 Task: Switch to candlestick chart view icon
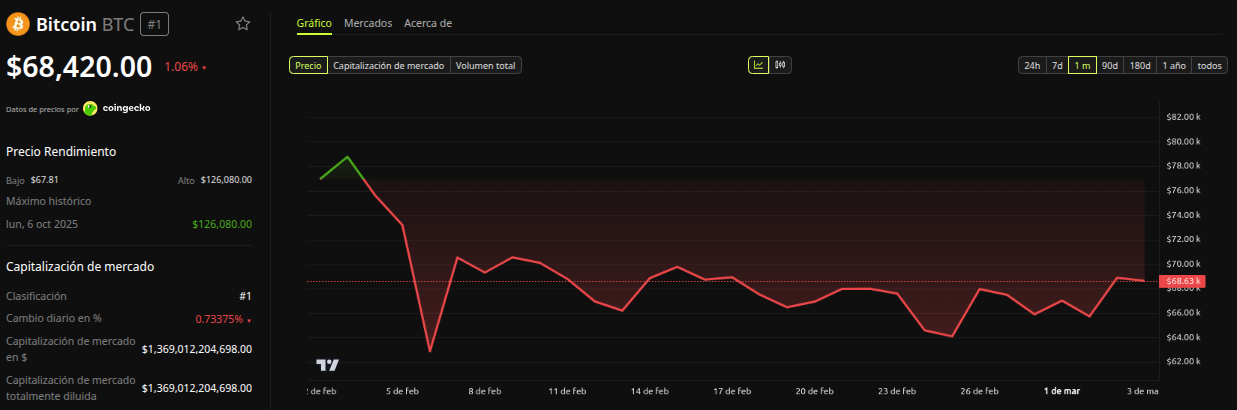(781, 65)
